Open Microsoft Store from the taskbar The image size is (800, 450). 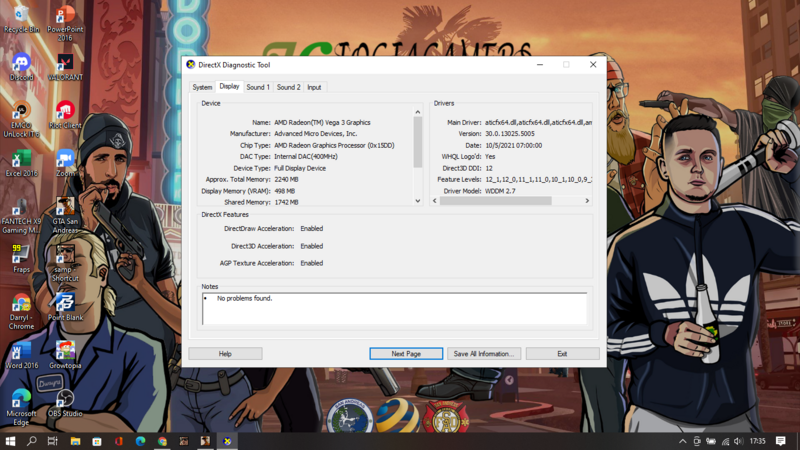point(97,441)
